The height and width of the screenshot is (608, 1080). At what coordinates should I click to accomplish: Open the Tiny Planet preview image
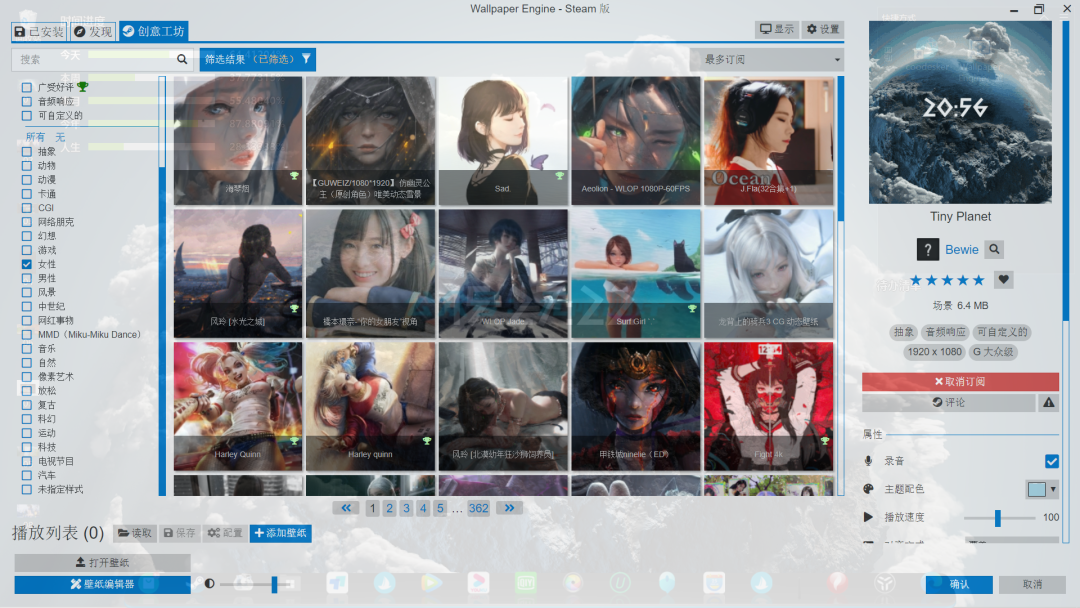[960, 112]
